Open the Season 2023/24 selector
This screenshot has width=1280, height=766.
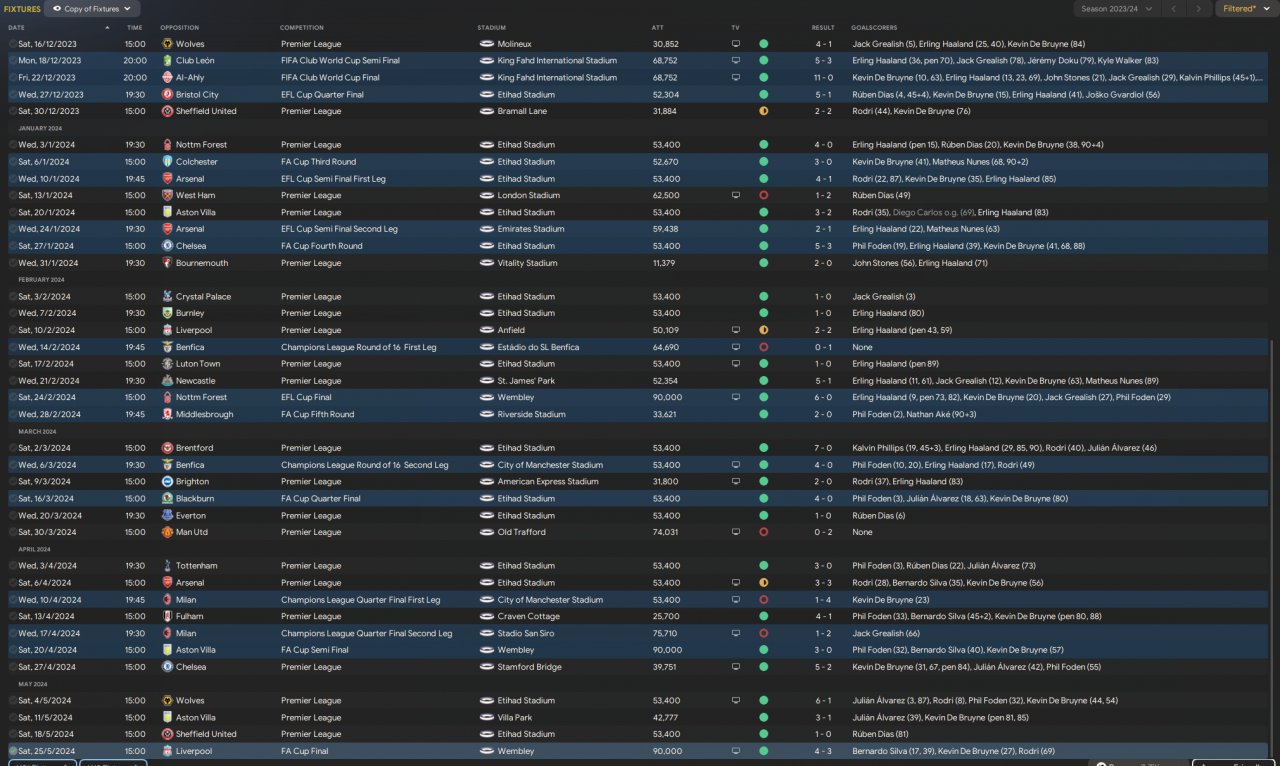click(x=1115, y=9)
